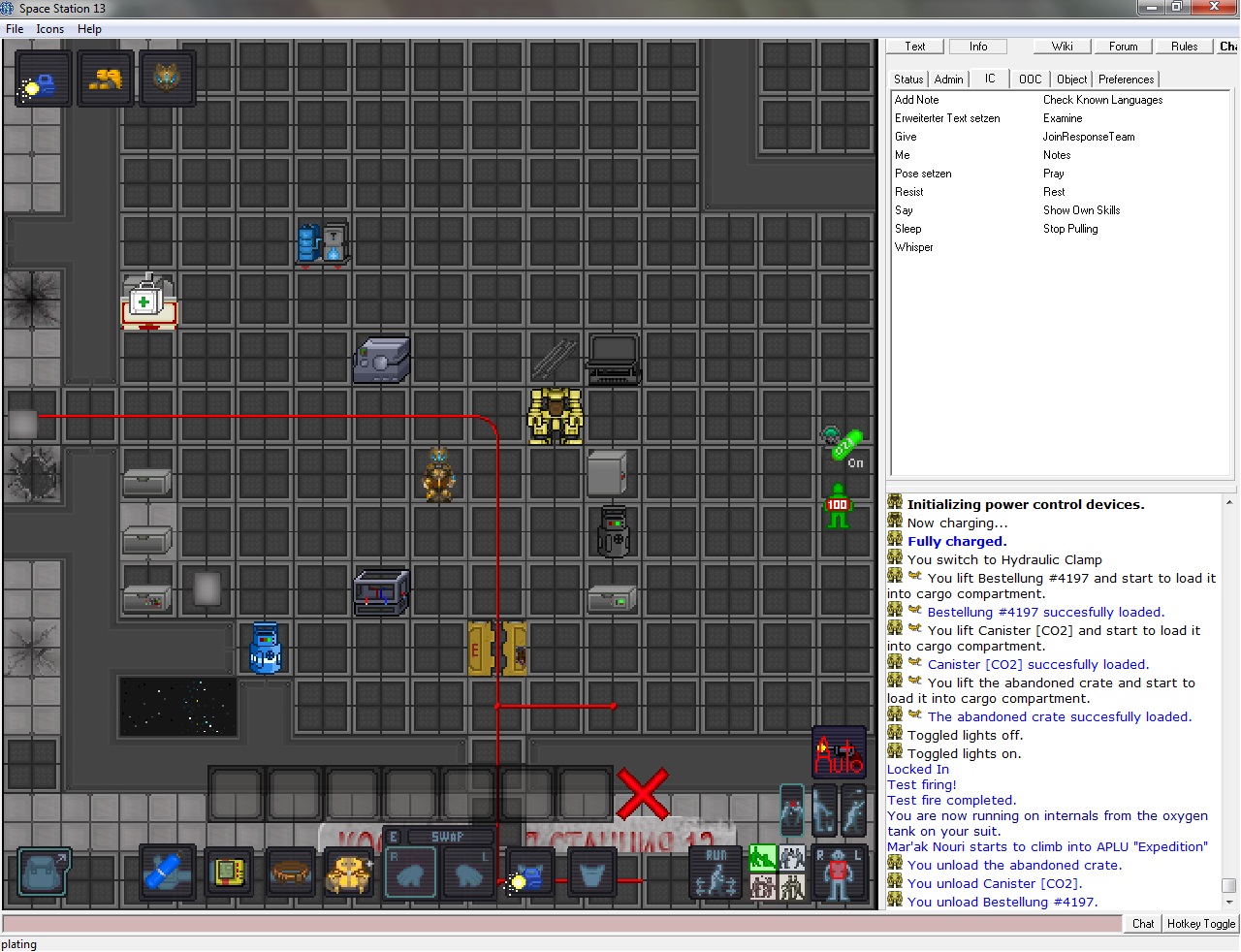Click the Show Own Skills verb
Image resolution: width=1241 pixels, height=952 pixels.
[1081, 210]
